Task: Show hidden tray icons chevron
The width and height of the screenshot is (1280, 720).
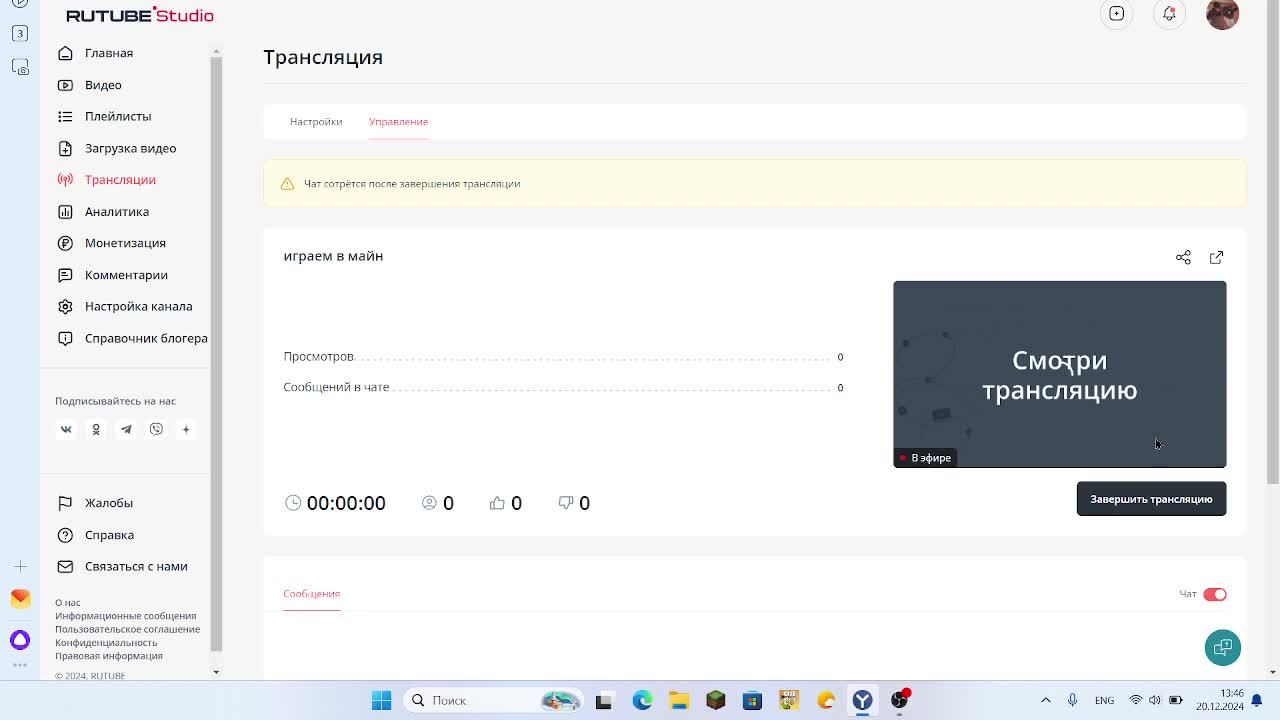Action: tap(1046, 701)
